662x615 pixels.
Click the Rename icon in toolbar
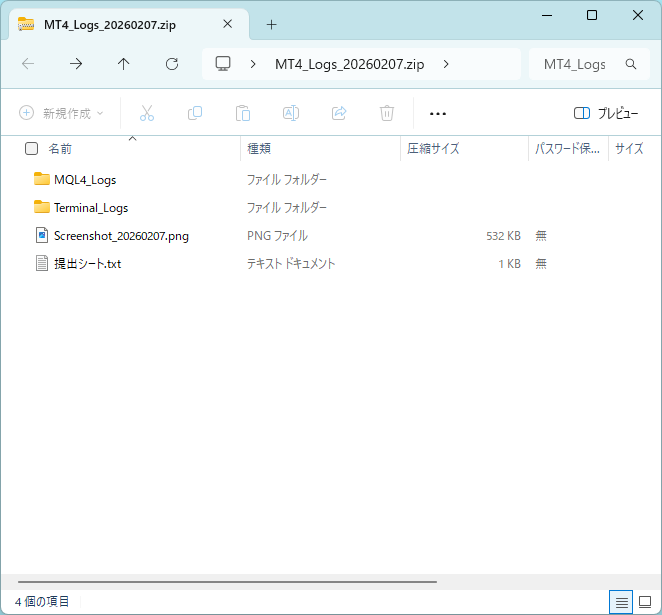(291, 113)
